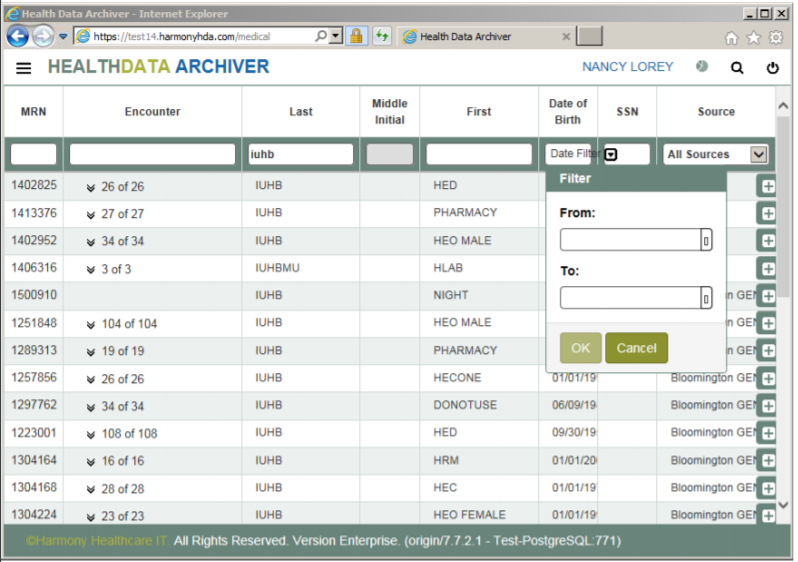Click plus icon on MRN 1304164 row
The width and height of the screenshot is (798, 562).
(x=768, y=461)
